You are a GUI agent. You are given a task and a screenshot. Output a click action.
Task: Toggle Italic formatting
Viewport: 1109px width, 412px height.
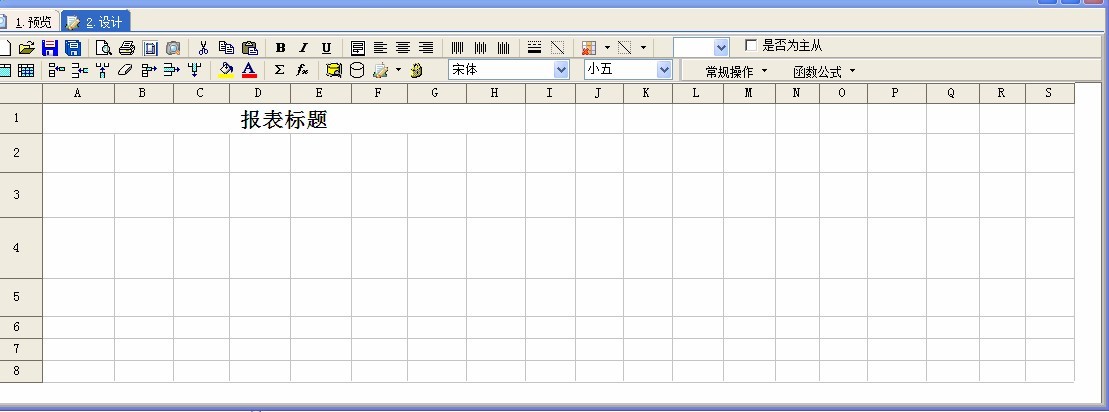tap(303, 47)
